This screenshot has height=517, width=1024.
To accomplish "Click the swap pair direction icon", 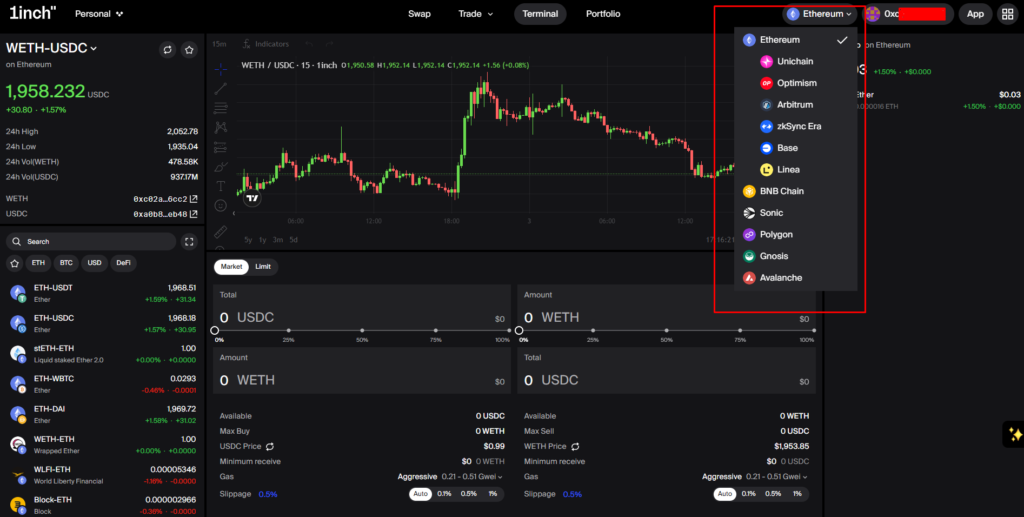I will [168, 50].
